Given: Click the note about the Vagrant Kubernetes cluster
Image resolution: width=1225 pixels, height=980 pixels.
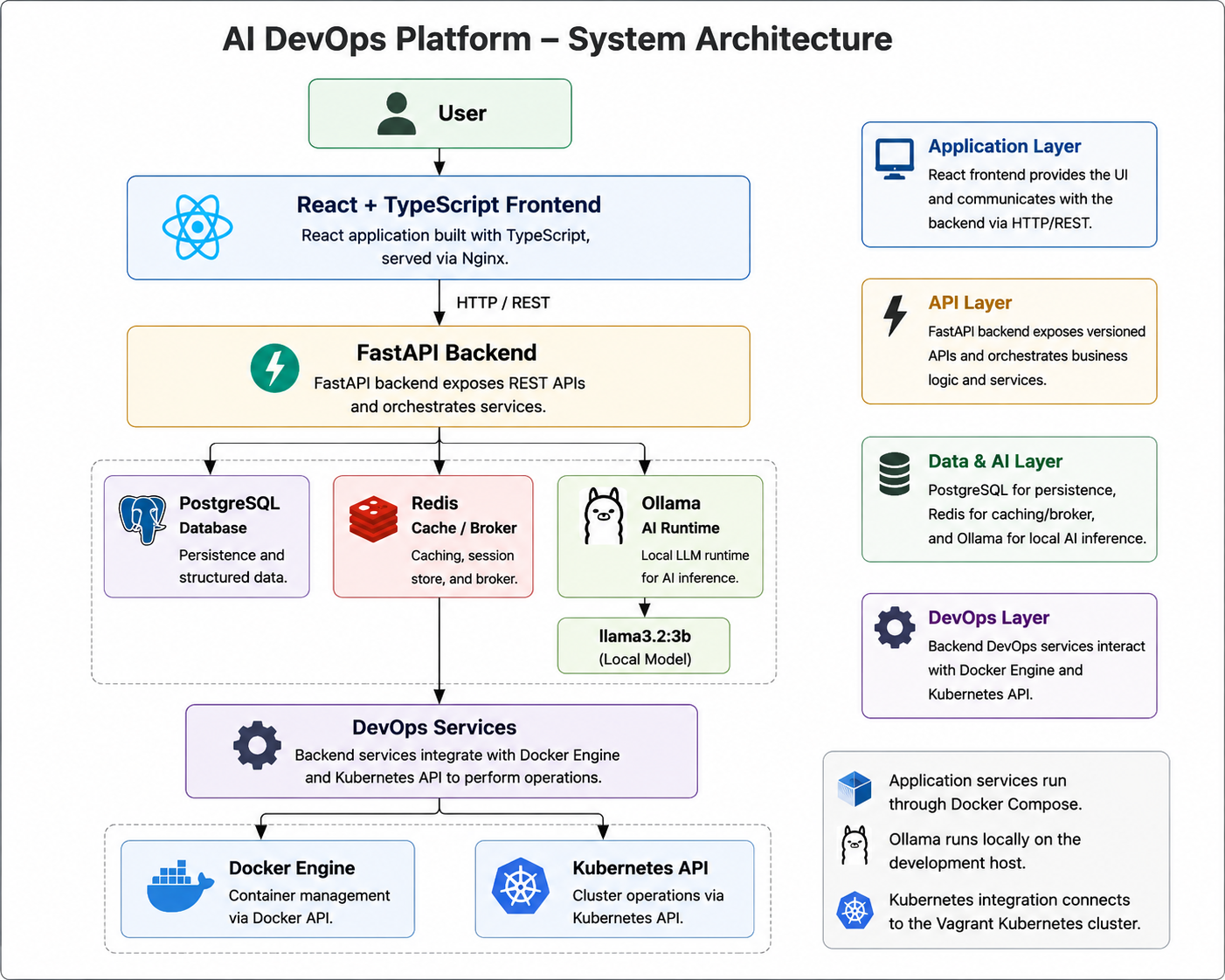Looking at the screenshot, I should pos(1014,912).
